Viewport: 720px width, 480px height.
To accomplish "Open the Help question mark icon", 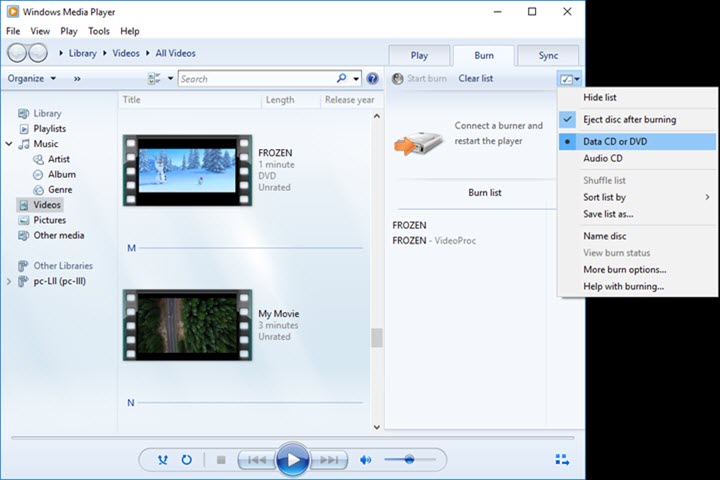I will [x=373, y=78].
